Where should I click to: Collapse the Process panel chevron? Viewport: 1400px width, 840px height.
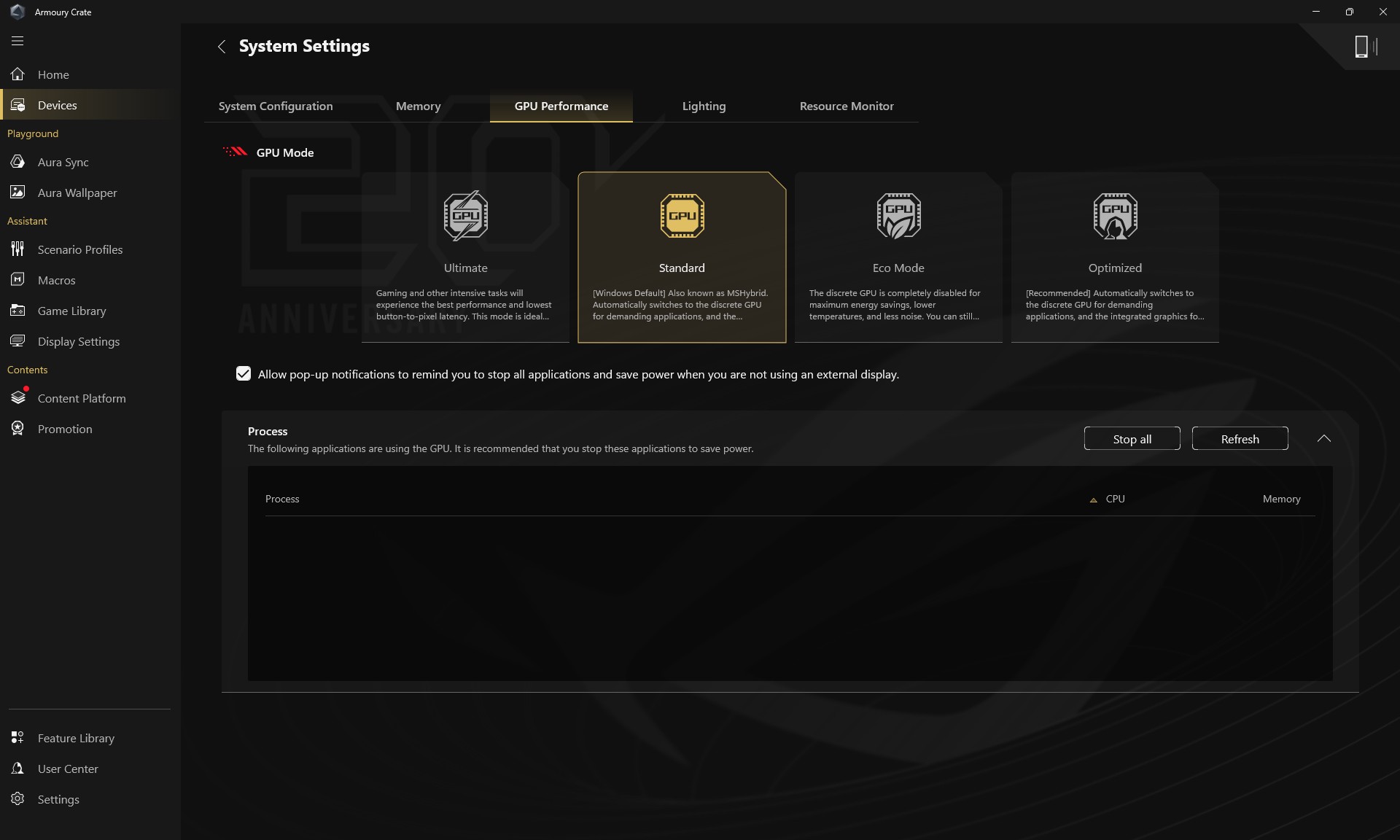tap(1324, 438)
